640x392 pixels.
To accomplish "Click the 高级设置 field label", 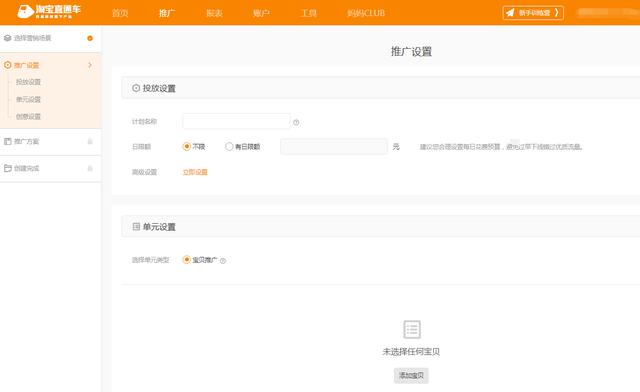I will click(144, 172).
